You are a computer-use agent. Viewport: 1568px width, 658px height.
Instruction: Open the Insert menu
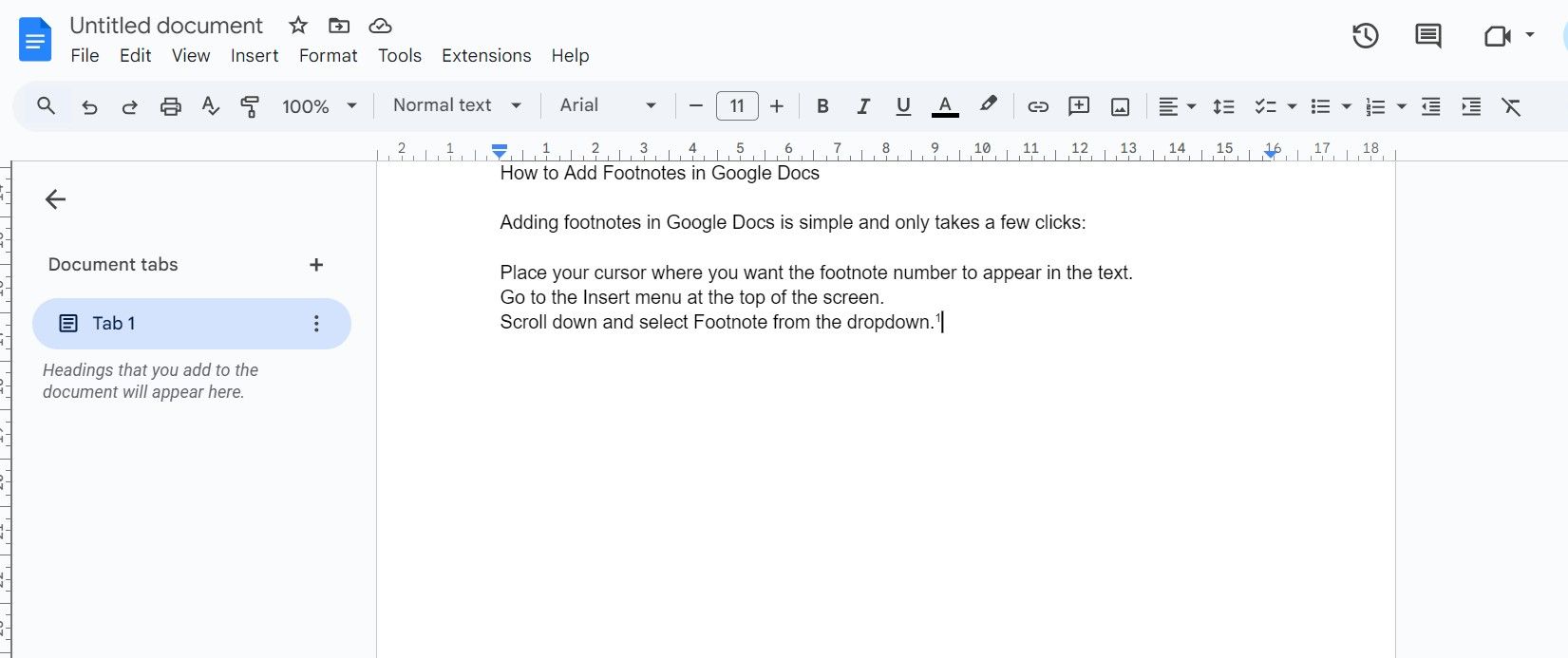pyautogui.click(x=255, y=56)
